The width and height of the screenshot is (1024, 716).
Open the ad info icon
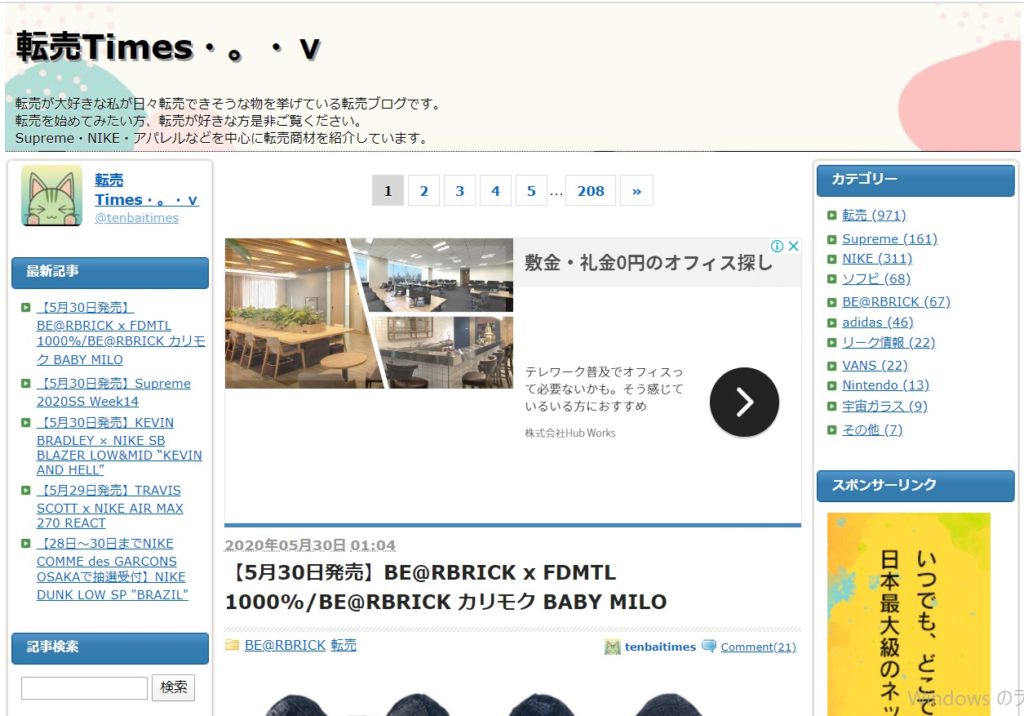click(x=777, y=246)
